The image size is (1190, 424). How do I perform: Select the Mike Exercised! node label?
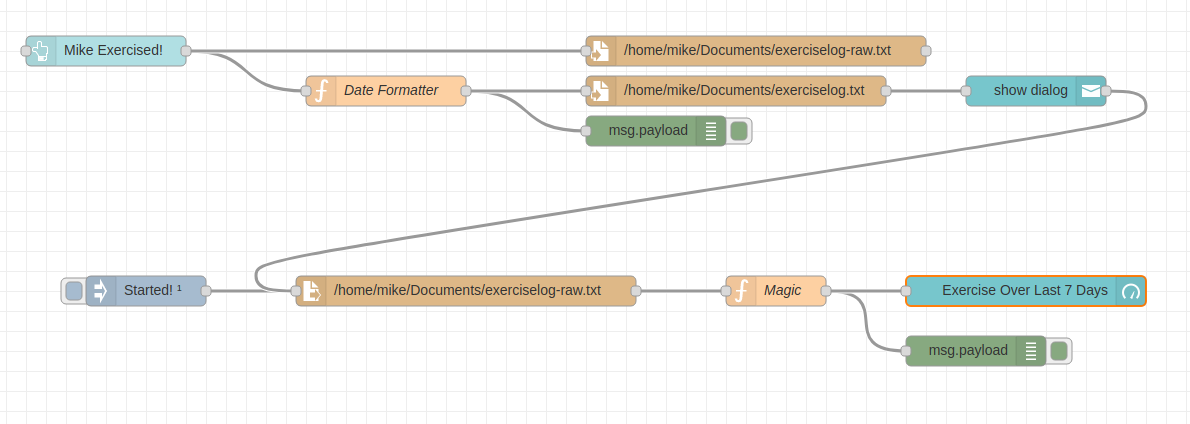(113, 51)
